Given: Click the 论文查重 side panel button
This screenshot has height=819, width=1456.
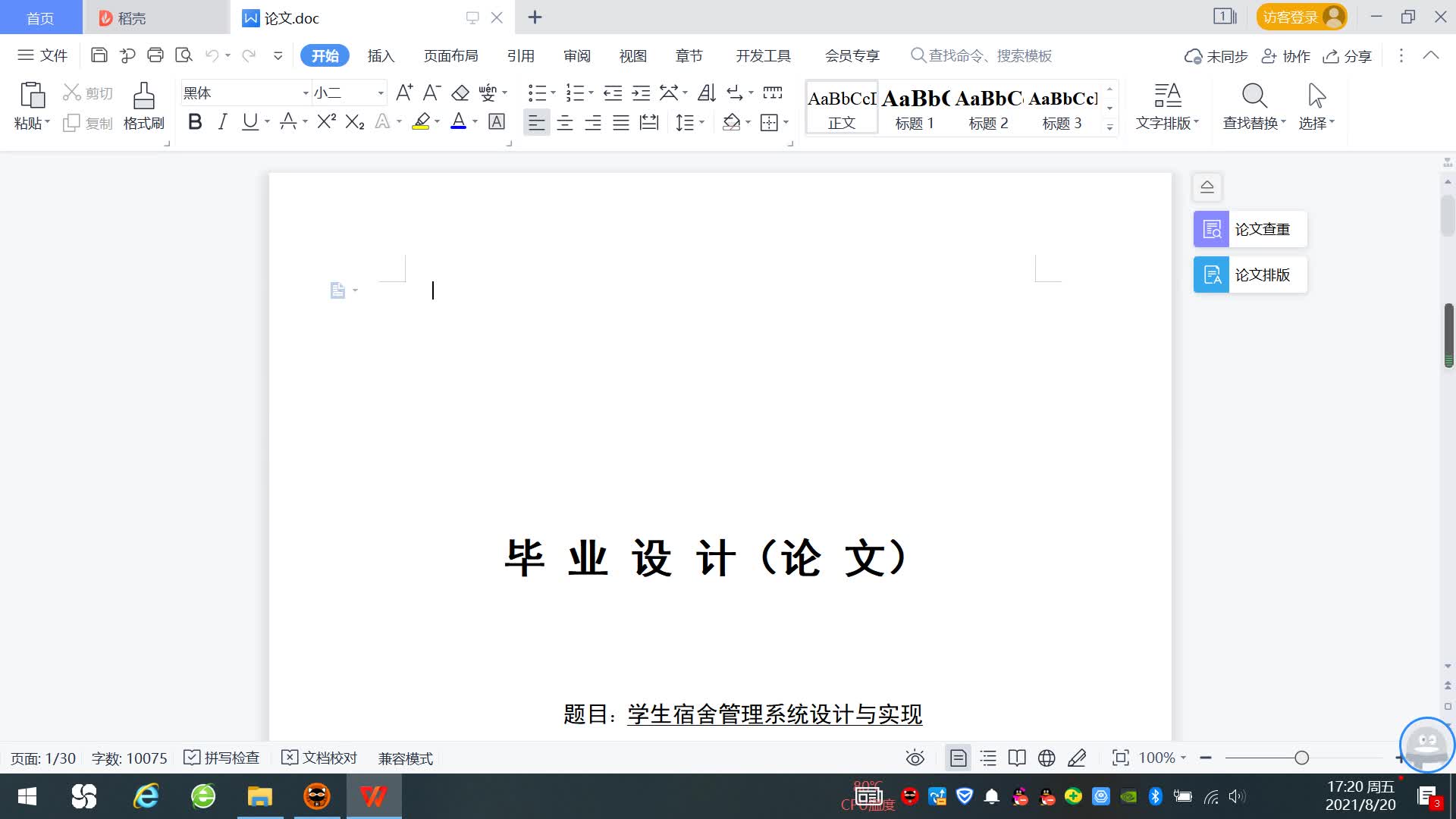Looking at the screenshot, I should coord(1250,229).
